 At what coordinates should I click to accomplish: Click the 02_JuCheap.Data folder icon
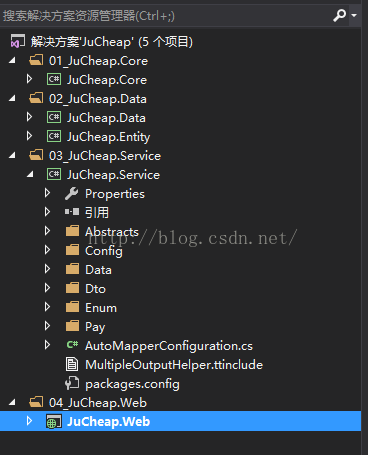[x=36, y=98]
